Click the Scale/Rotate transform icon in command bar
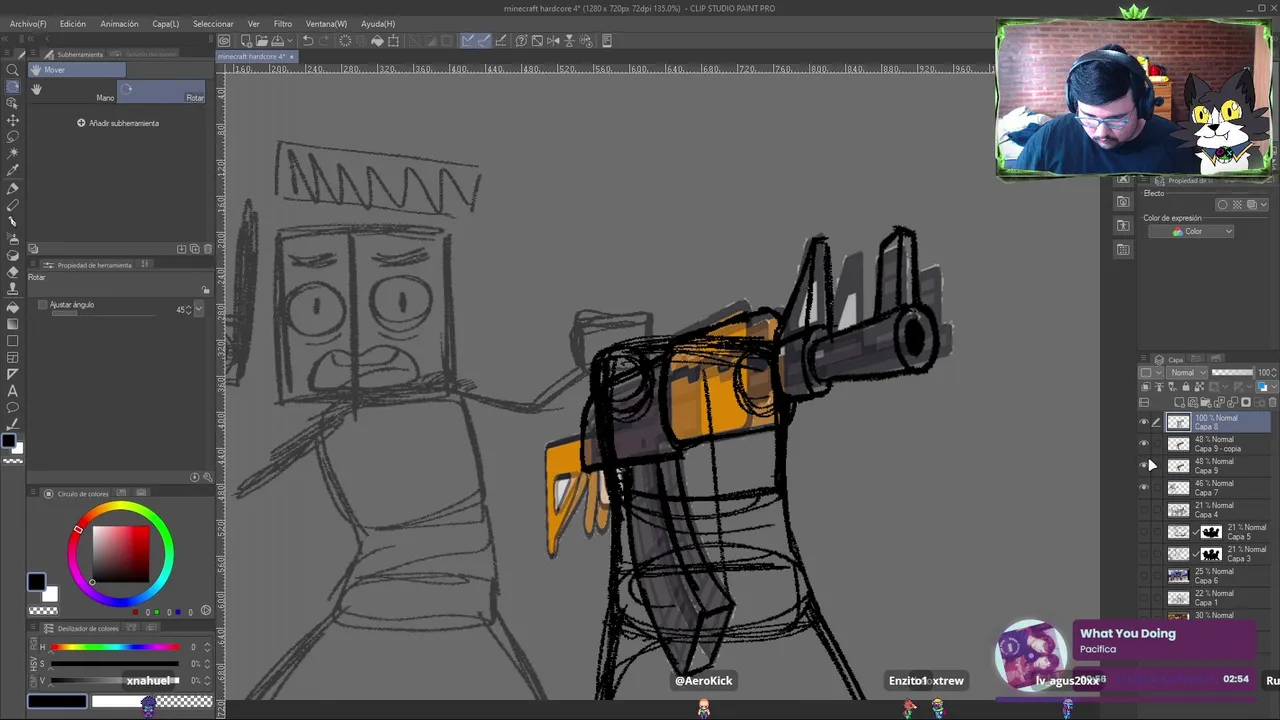Screen dimensions: 1280x720 pos(393,41)
